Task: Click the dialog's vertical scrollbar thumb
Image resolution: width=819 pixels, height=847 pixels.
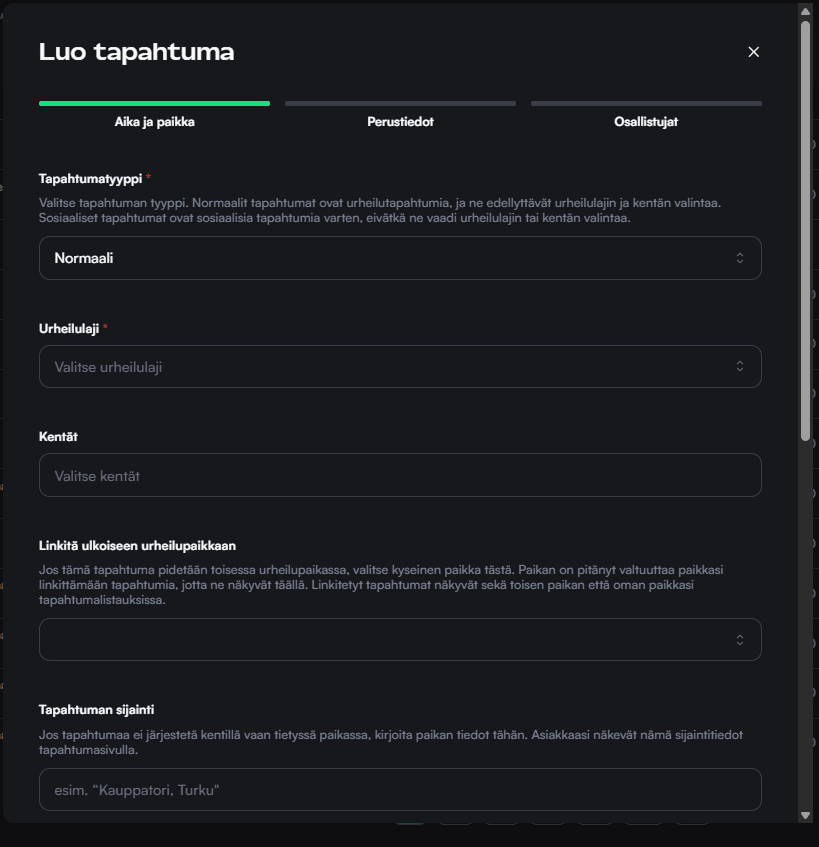Action: click(806, 230)
